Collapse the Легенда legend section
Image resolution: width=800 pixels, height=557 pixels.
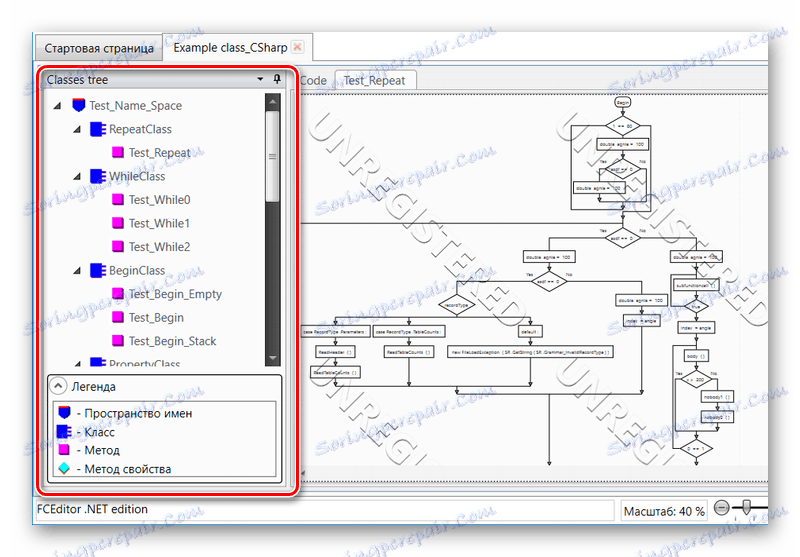pos(58,386)
